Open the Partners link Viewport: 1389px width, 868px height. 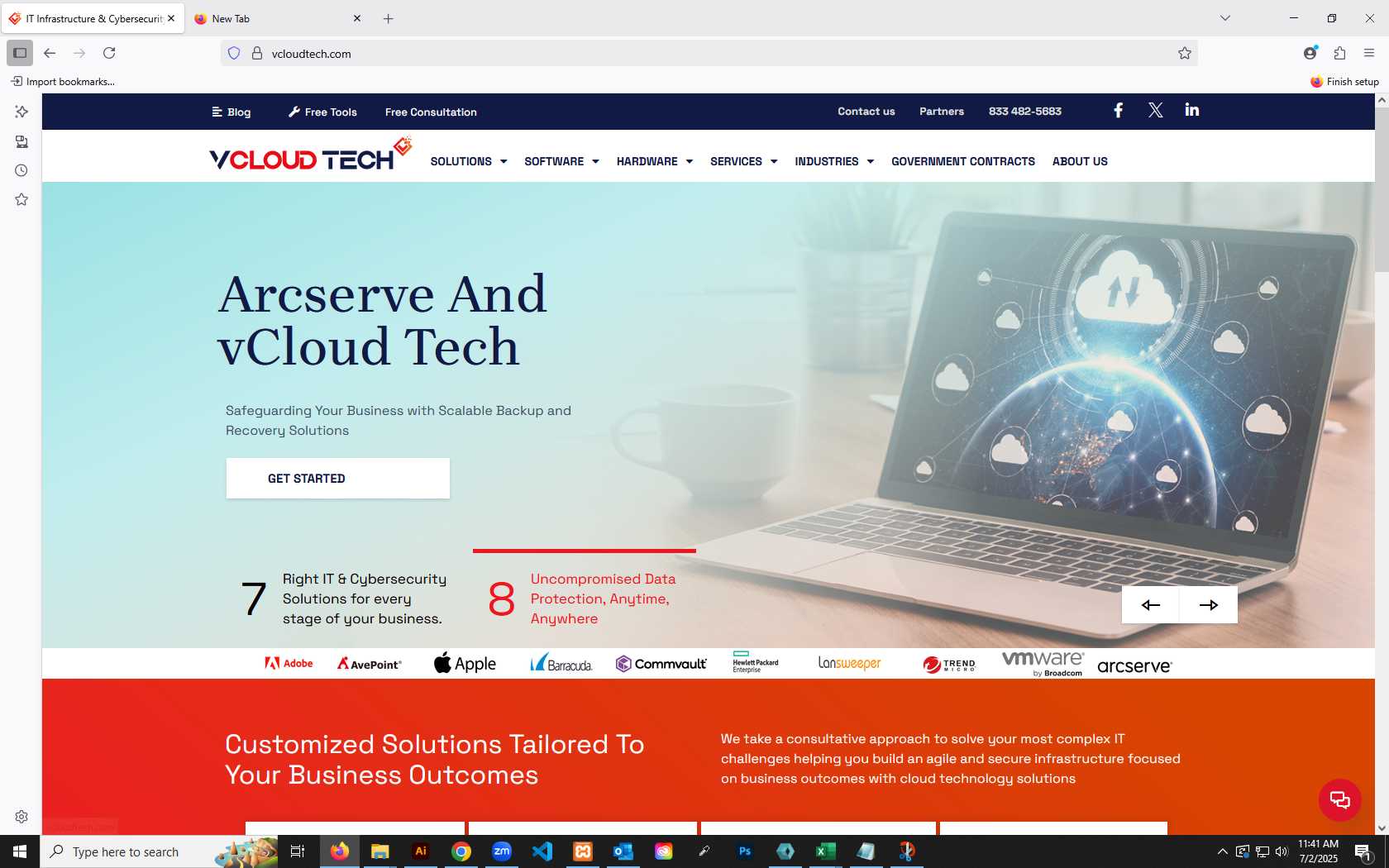click(942, 111)
